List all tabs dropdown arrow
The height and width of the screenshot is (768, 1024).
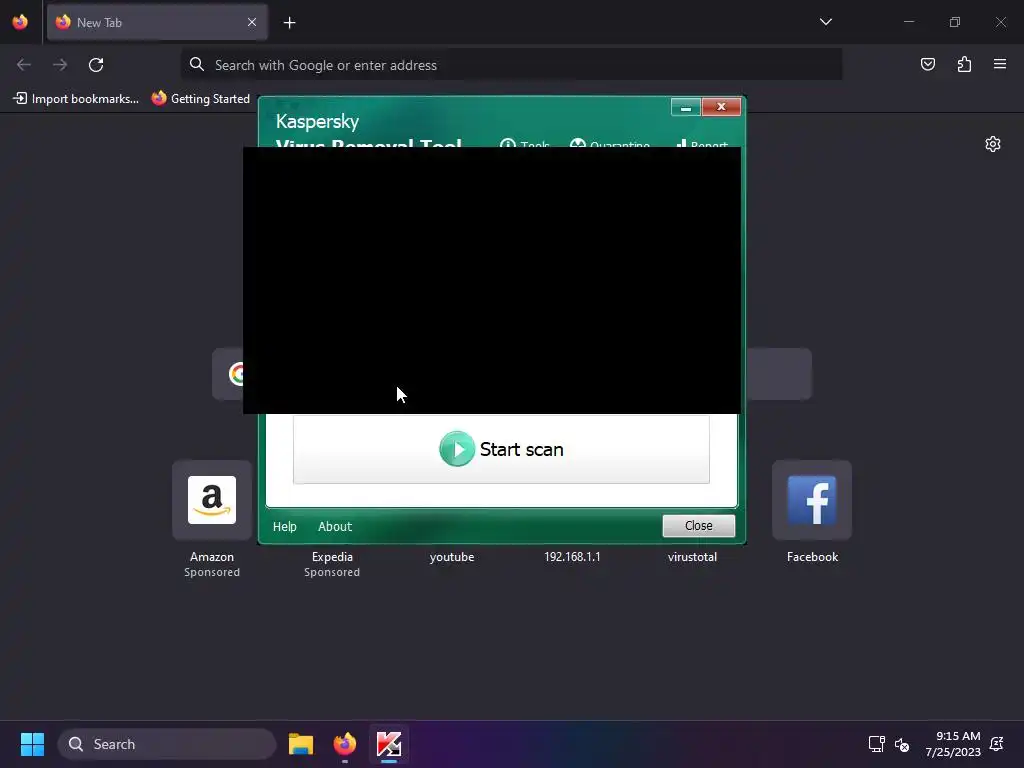(x=825, y=22)
